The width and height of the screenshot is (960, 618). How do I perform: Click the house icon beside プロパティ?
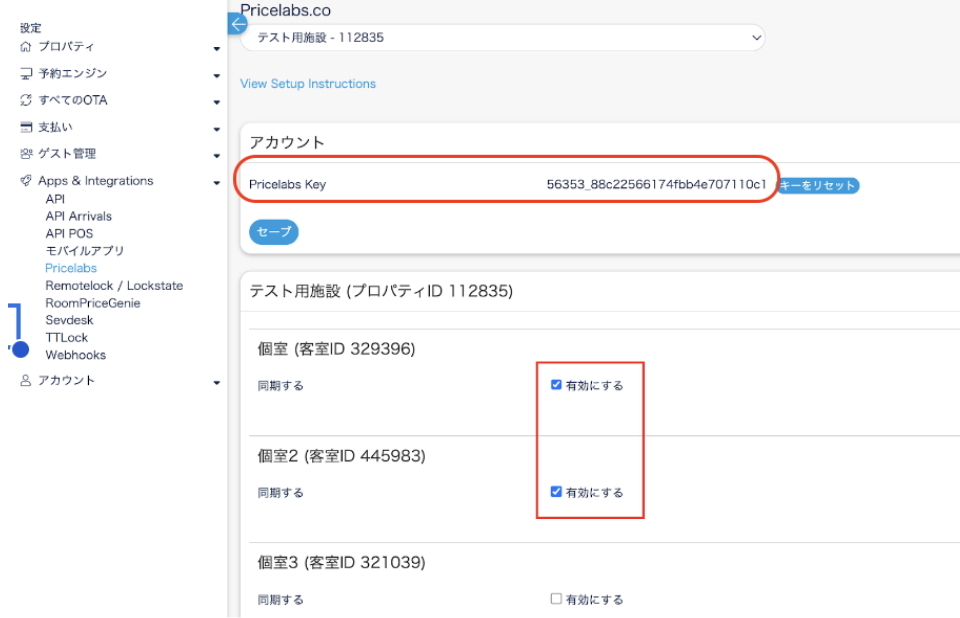click(x=26, y=47)
